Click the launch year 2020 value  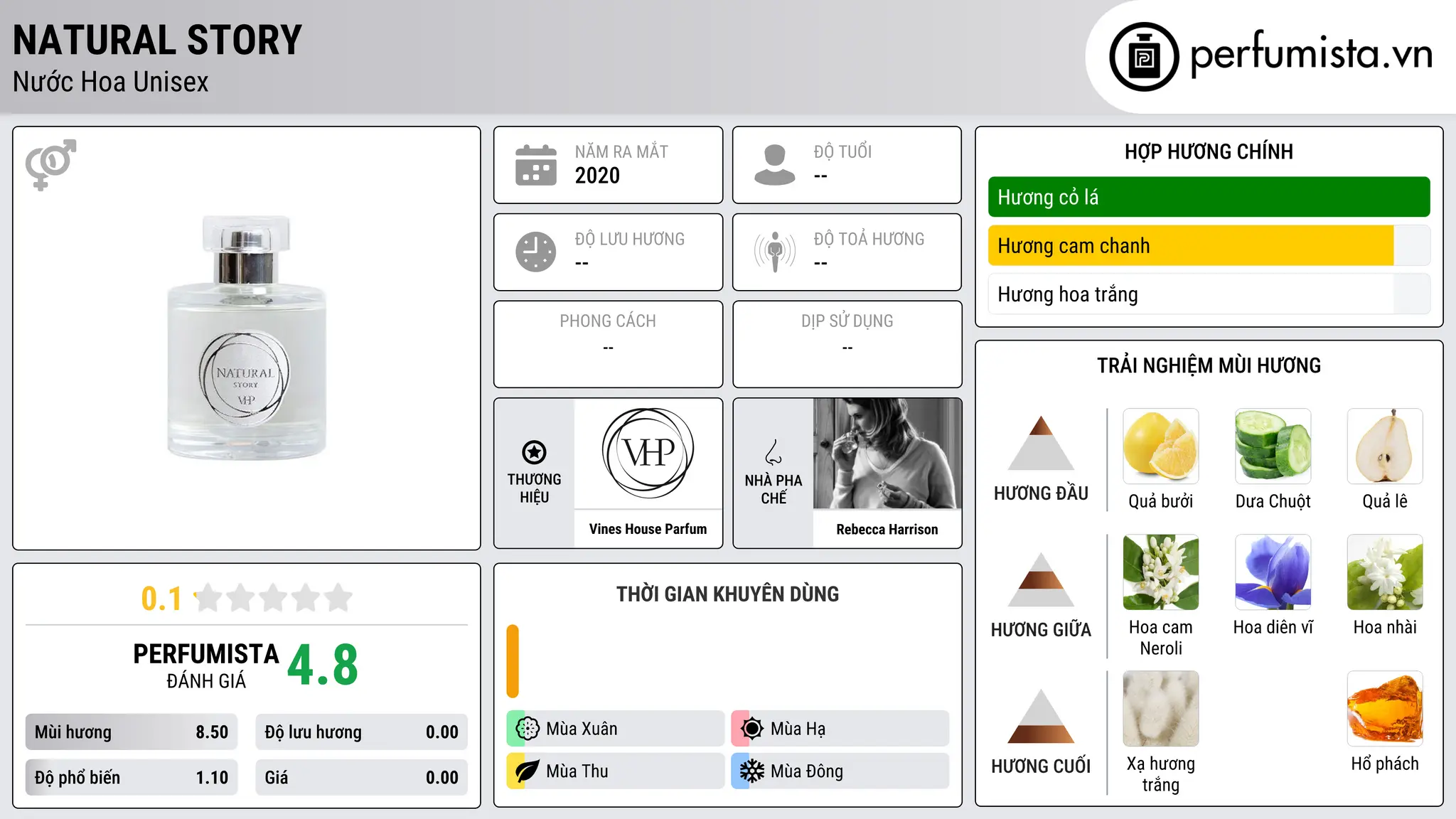tap(597, 176)
